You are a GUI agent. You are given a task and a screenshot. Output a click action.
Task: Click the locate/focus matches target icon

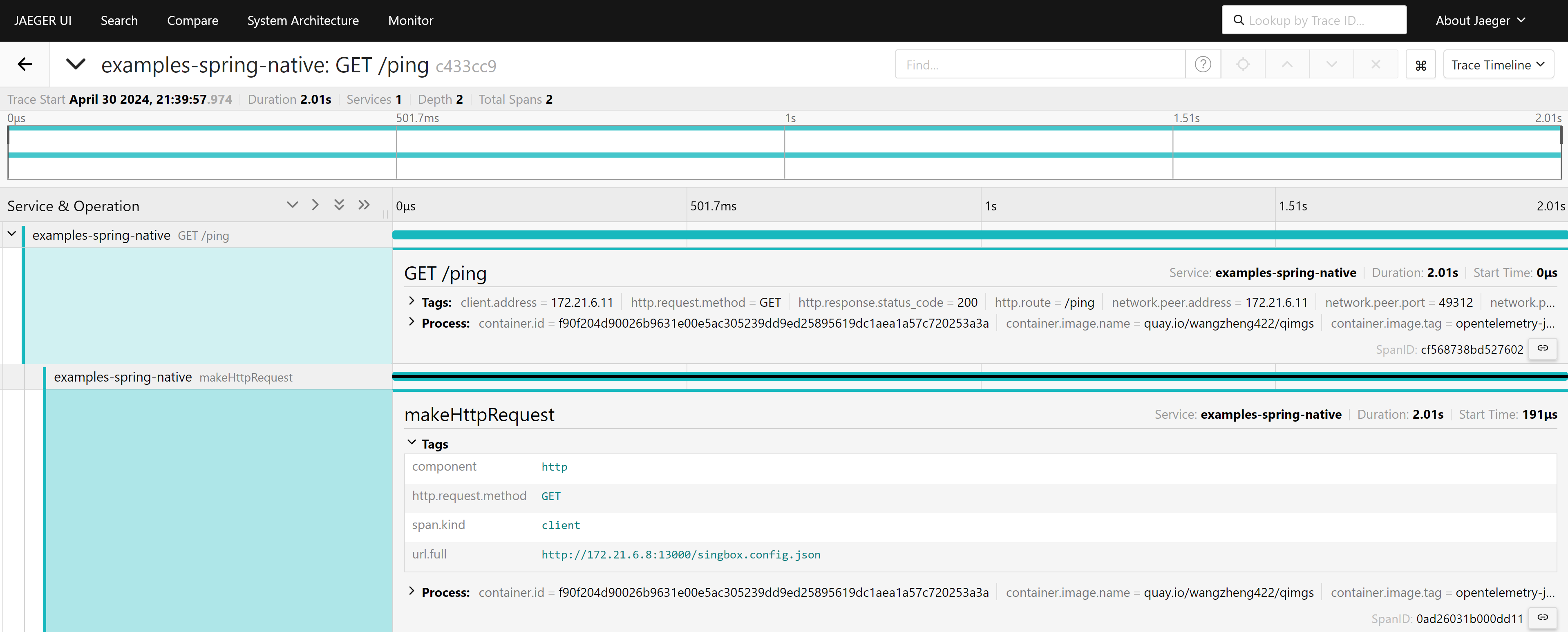[1242, 65]
